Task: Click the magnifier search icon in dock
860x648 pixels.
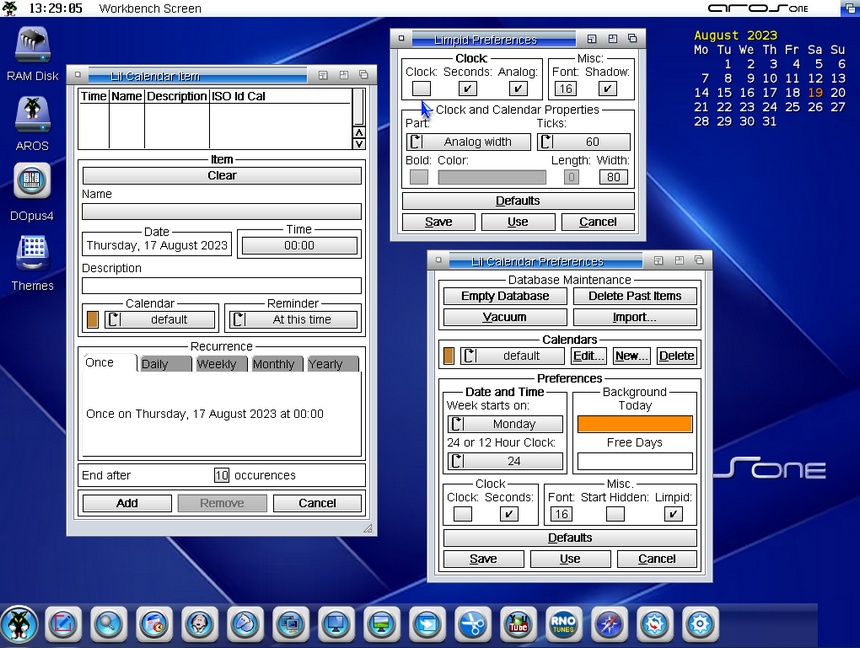Action: click(107, 625)
